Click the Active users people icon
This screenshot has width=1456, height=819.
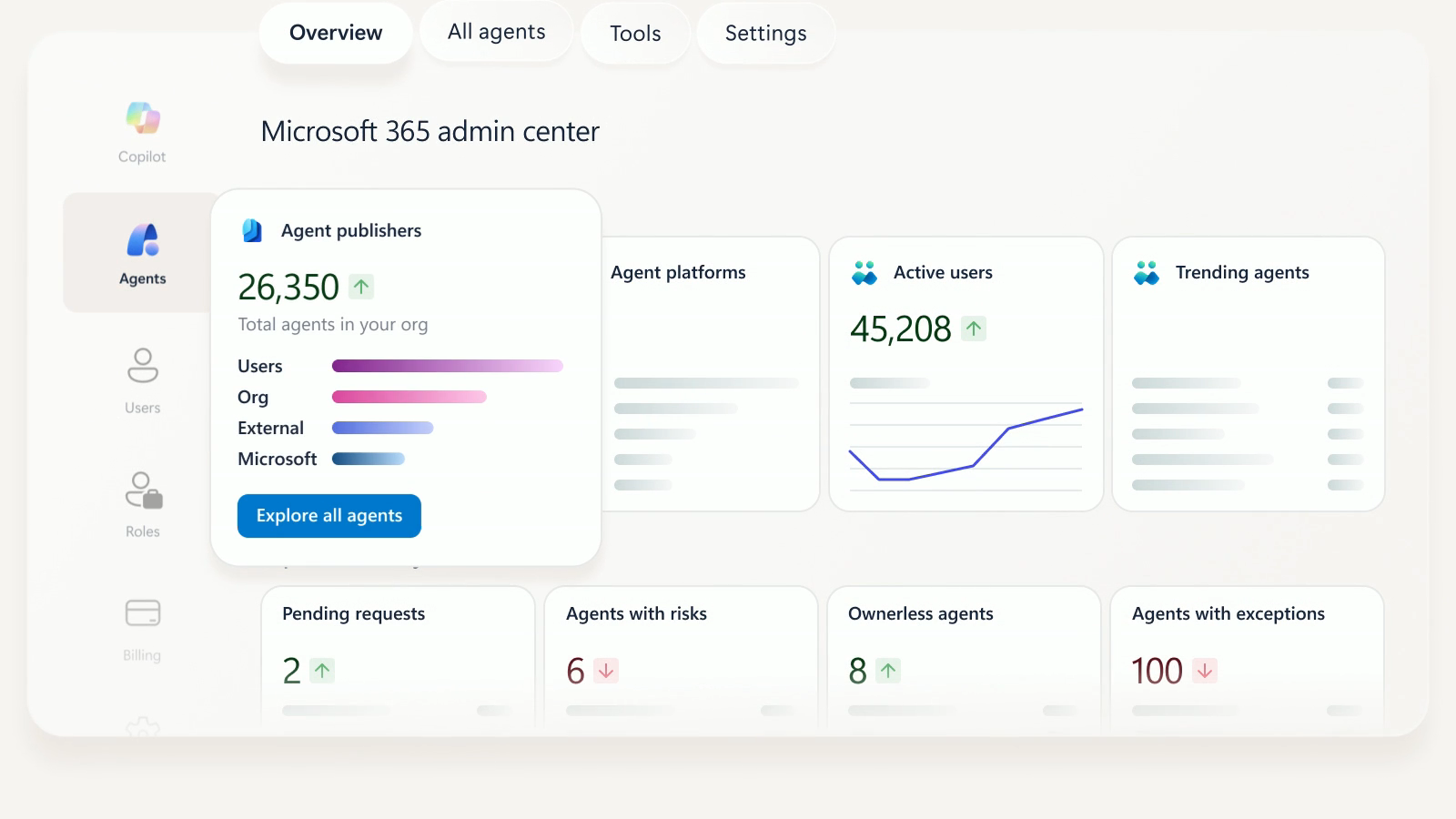(x=866, y=270)
